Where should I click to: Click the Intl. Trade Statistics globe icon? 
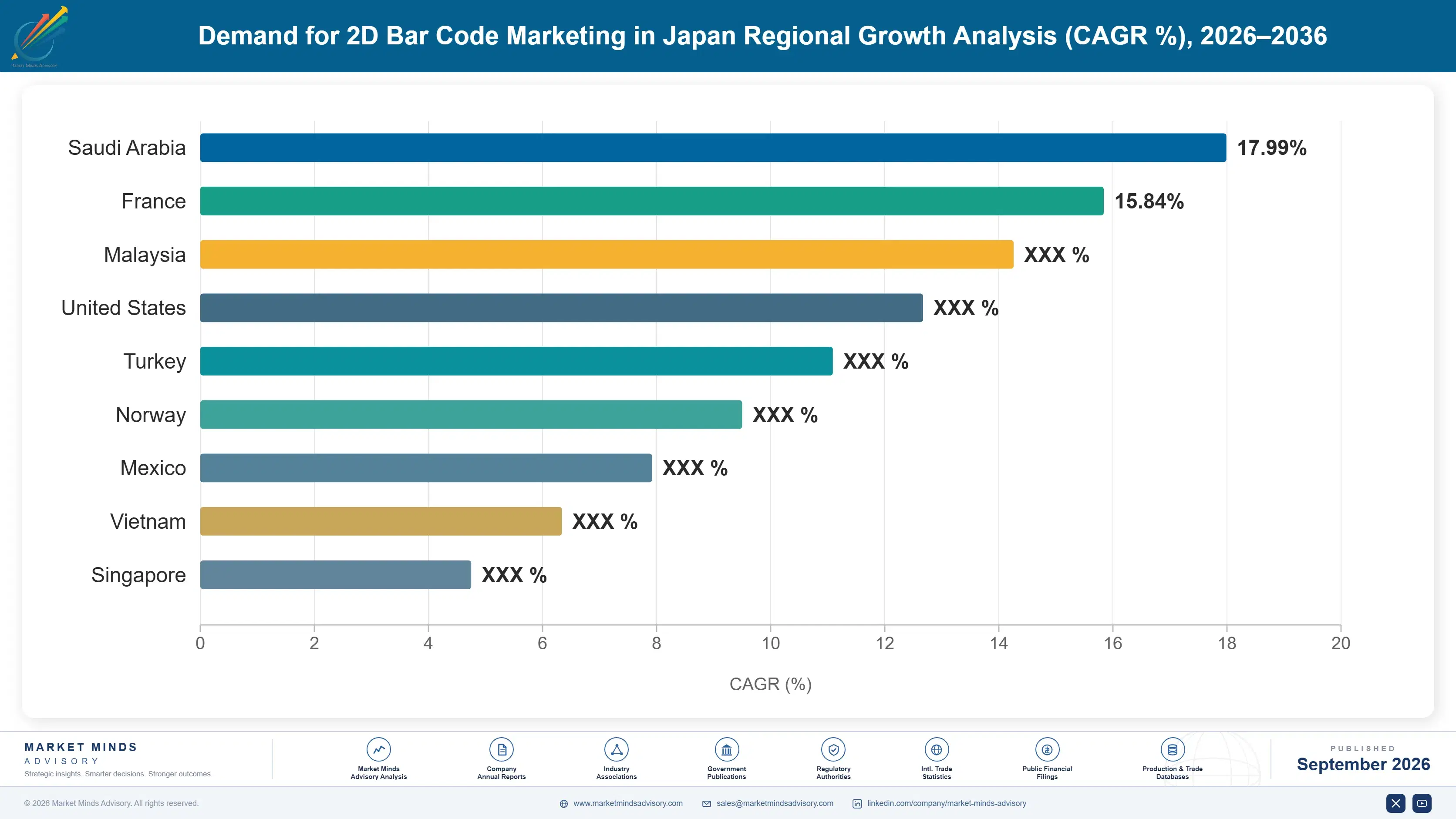937,749
